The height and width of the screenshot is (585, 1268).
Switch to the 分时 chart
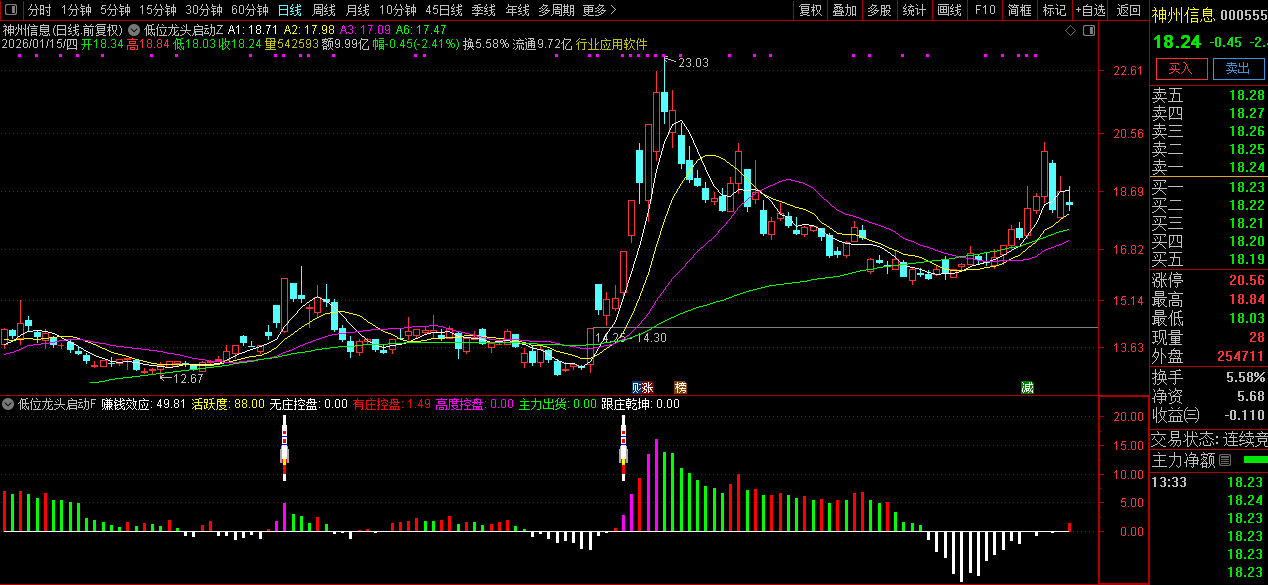tap(39, 10)
